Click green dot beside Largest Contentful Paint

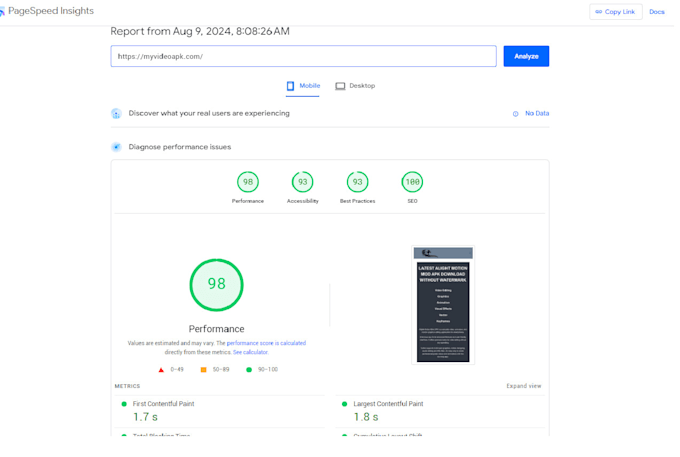[344, 404]
